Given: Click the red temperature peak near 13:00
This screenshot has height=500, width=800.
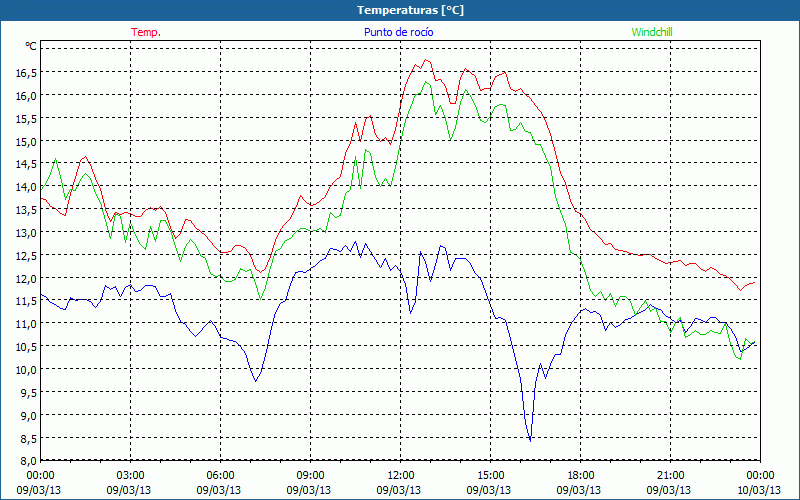Looking at the screenshot, I should point(426,60).
